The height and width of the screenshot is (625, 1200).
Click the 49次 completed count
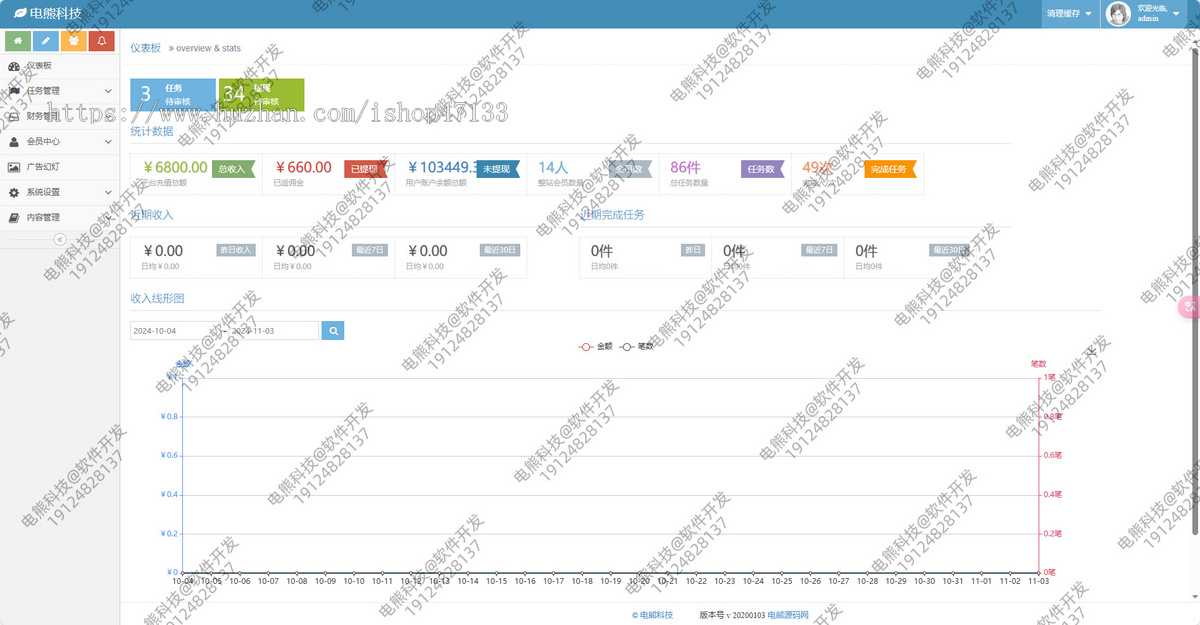pos(817,167)
